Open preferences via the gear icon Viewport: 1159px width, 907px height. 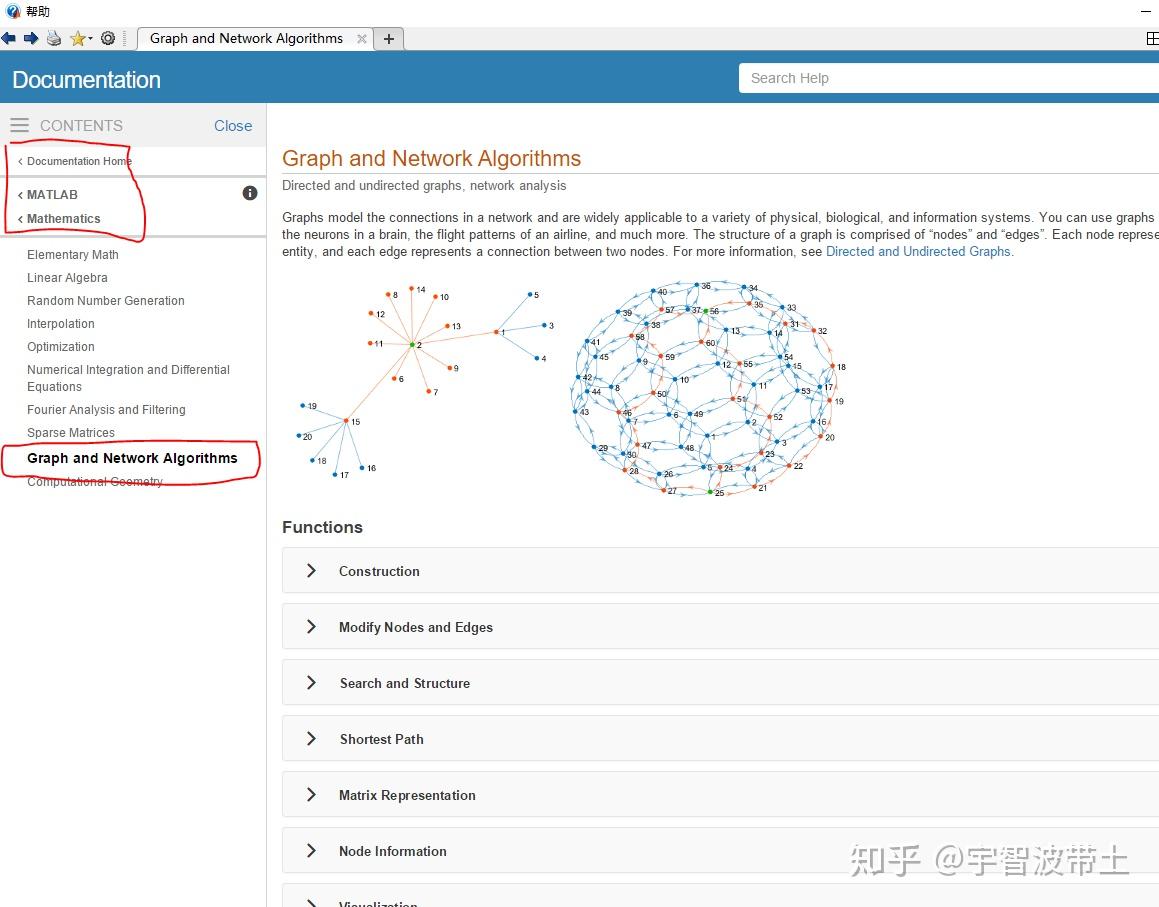pyautogui.click(x=108, y=38)
